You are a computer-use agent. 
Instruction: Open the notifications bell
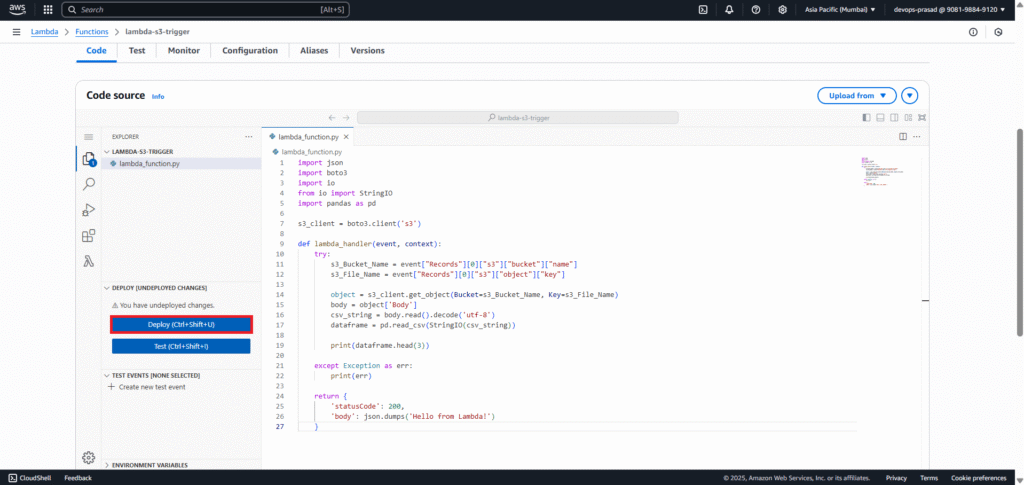(729, 10)
